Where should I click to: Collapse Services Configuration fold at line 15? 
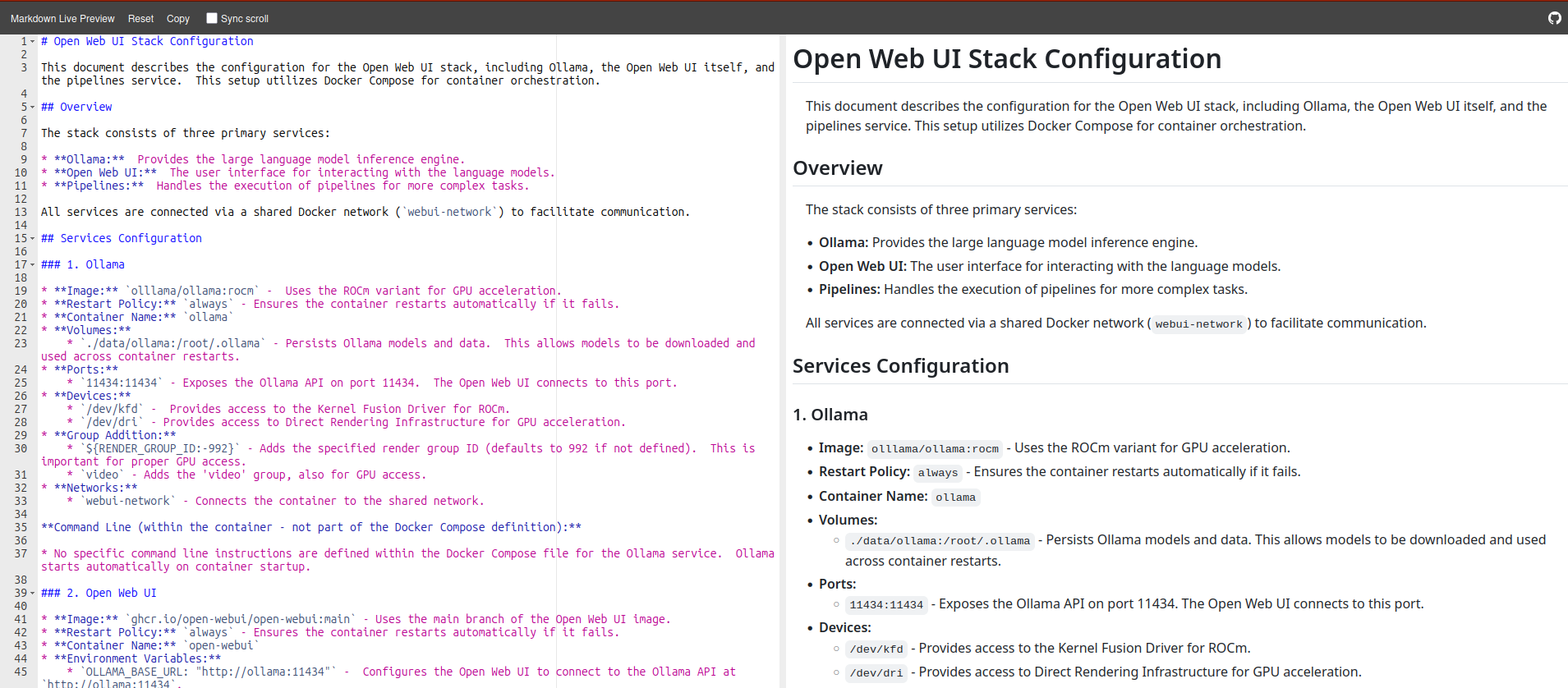coord(33,238)
